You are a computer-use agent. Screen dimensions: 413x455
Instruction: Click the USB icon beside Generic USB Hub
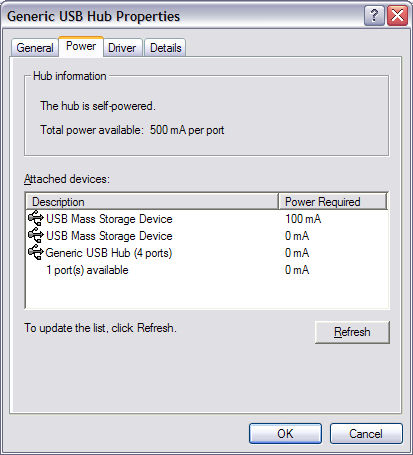[36, 252]
